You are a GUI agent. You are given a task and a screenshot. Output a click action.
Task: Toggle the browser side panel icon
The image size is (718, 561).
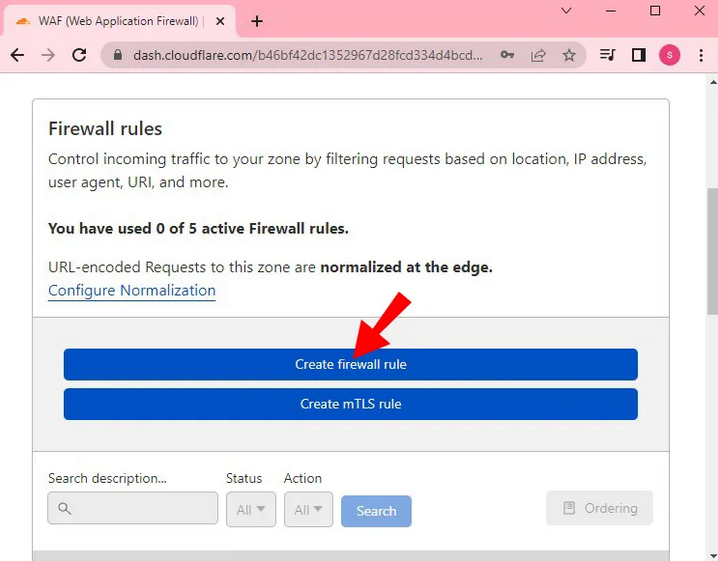639,56
